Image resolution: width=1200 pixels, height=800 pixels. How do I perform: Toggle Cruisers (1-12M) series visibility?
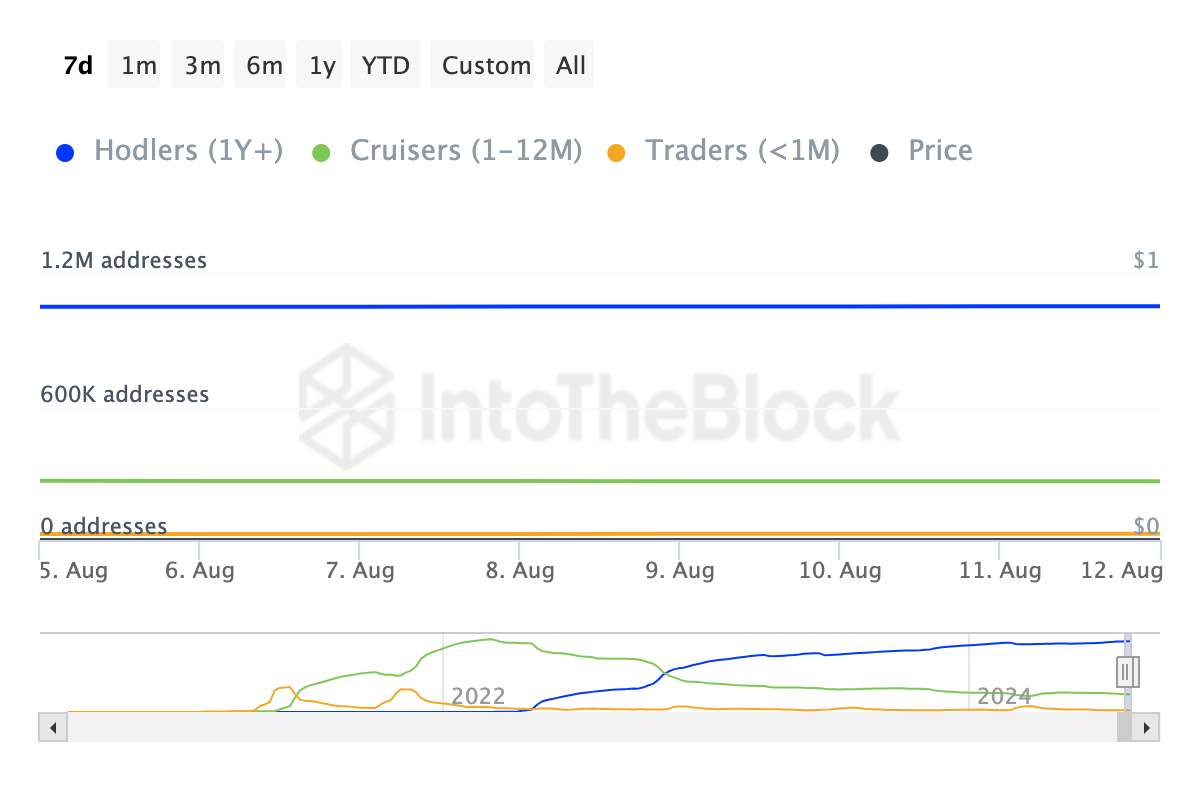click(x=465, y=151)
